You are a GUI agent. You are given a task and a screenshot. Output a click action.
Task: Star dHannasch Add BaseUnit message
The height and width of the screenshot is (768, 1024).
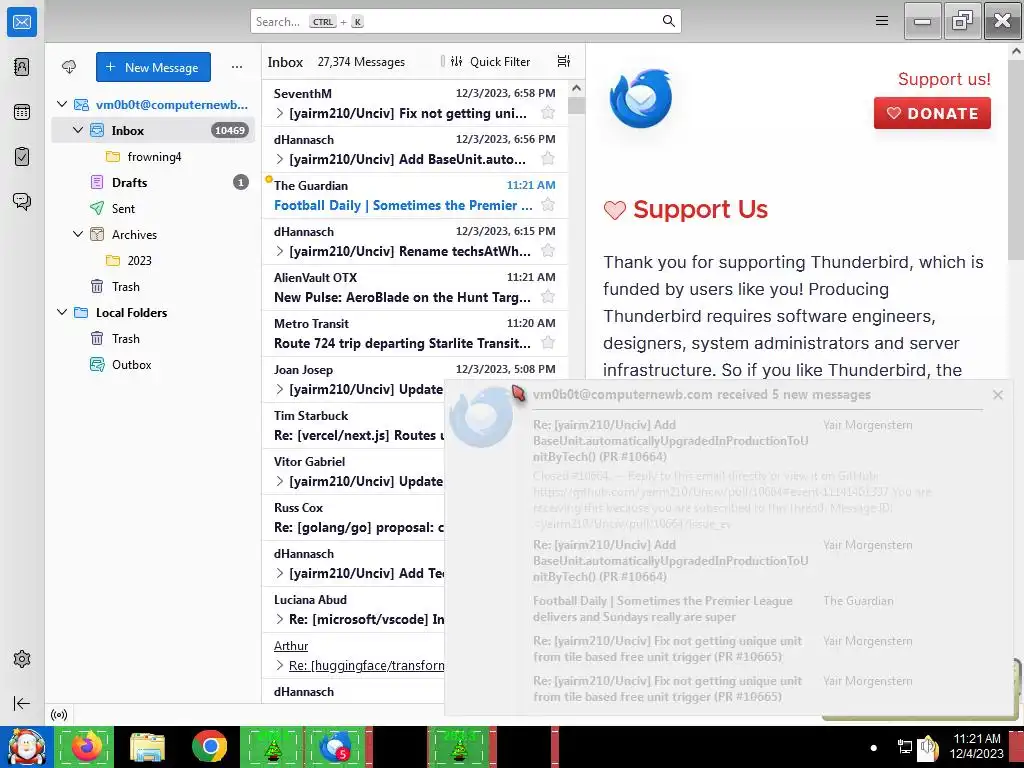pos(548,159)
